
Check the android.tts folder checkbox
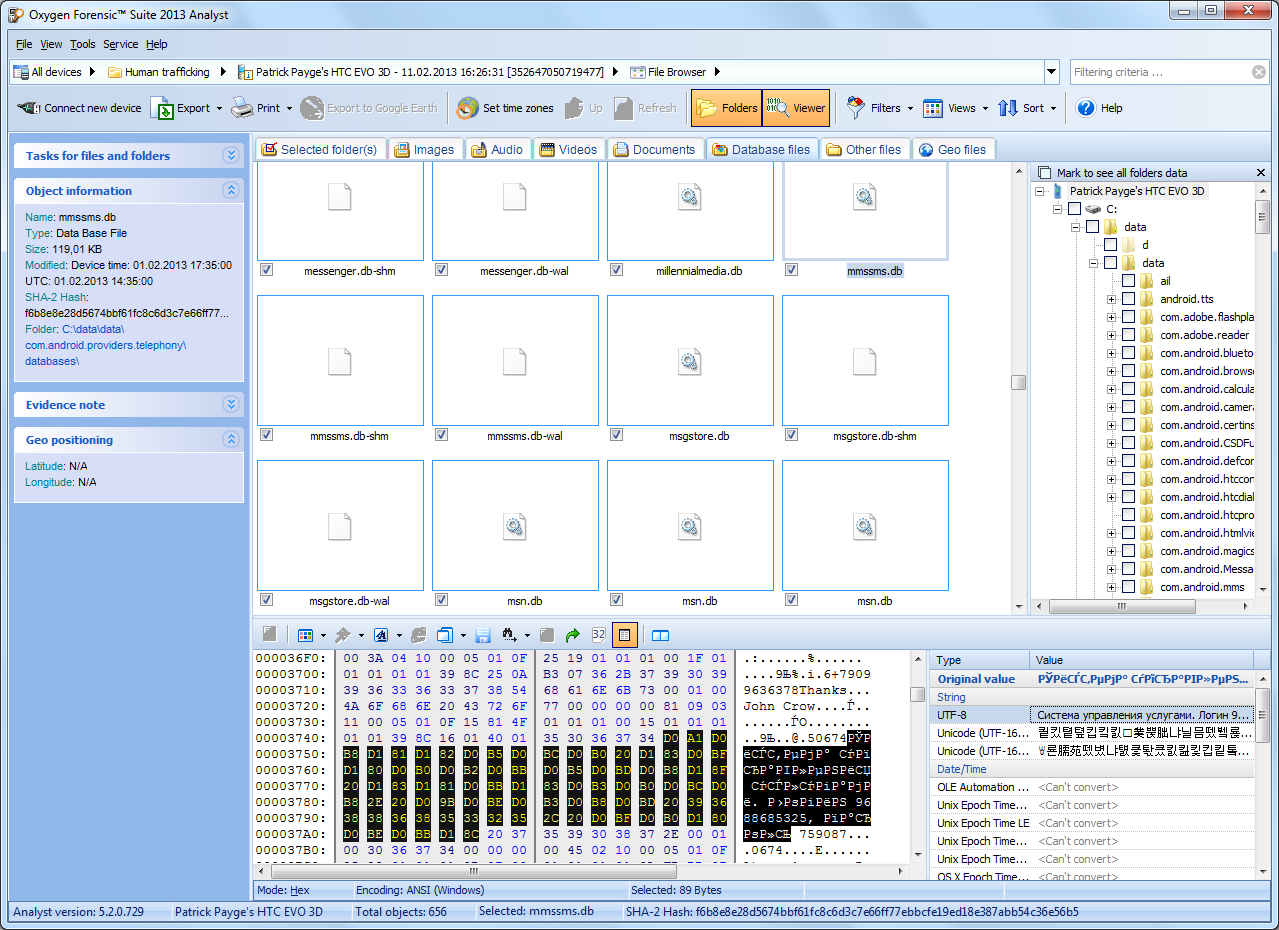click(x=1128, y=299)
